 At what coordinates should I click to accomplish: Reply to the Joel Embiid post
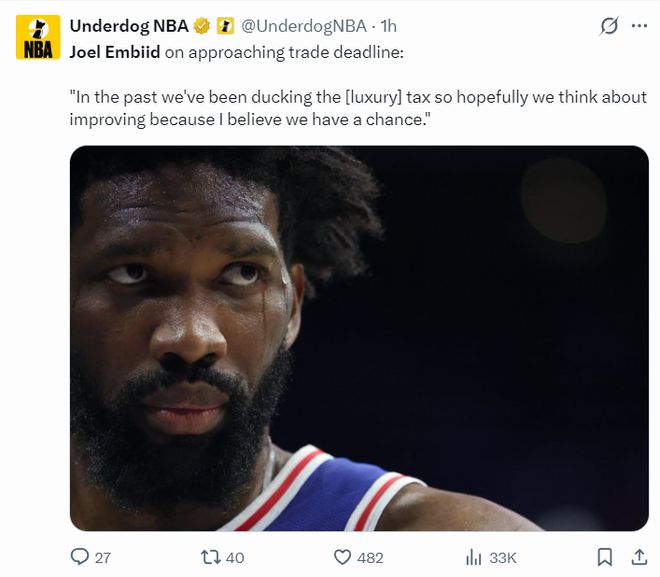point(81,557)
